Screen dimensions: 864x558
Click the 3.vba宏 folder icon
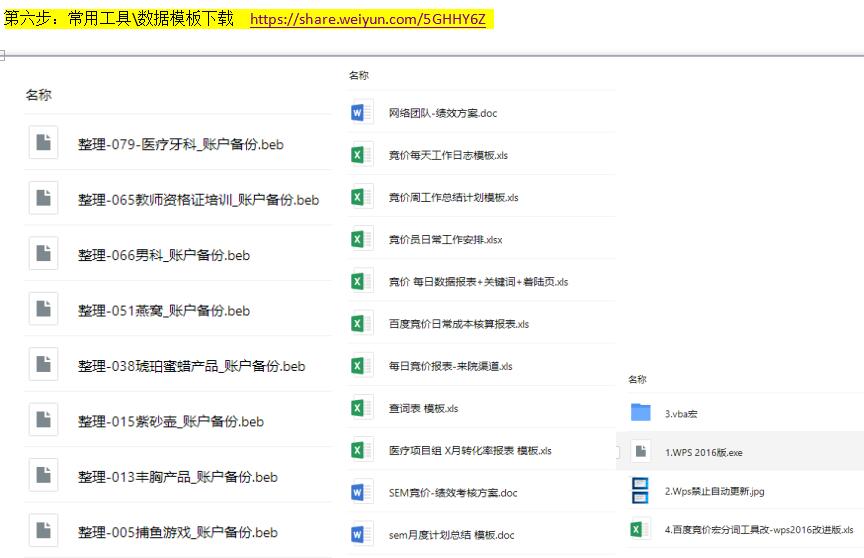pos(640,413)
